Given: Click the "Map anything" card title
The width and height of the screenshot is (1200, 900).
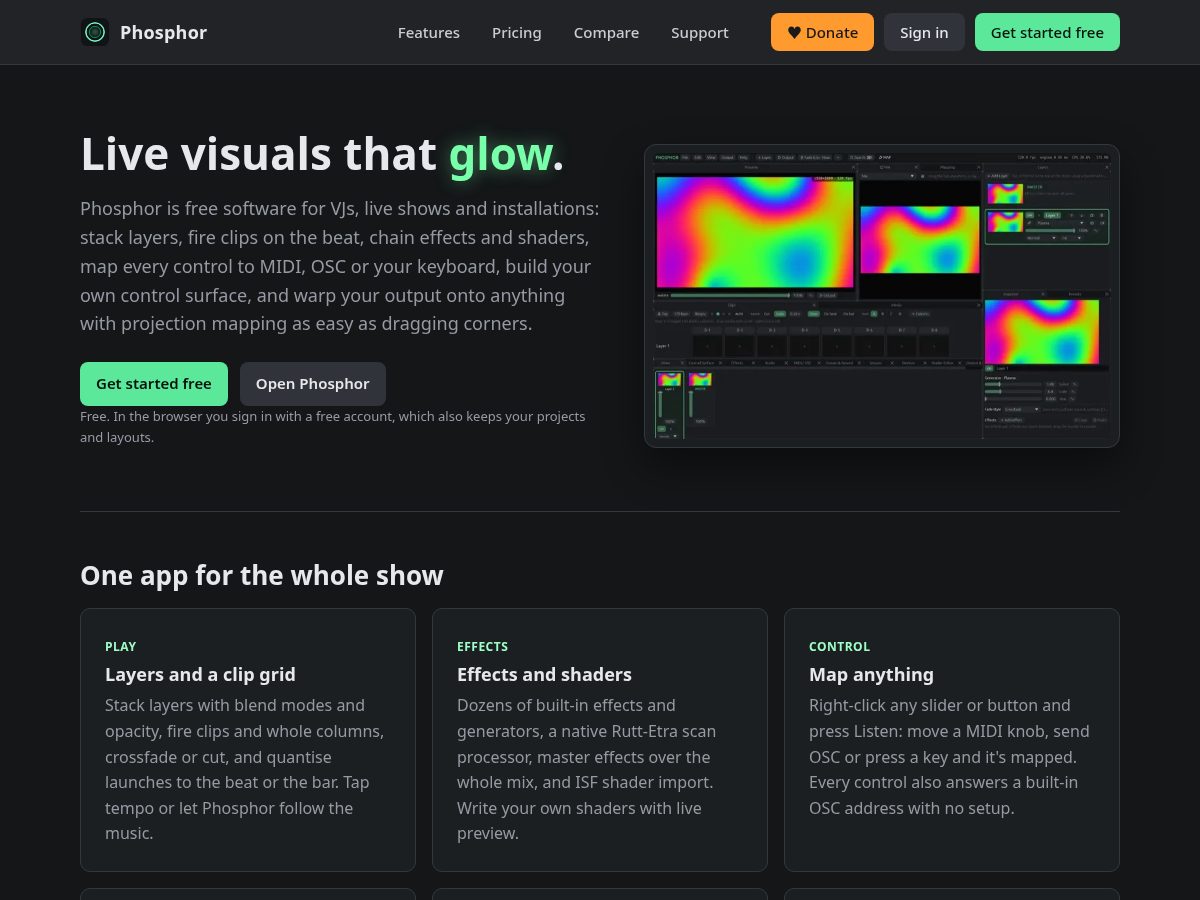Looking at the screenshot, I should 871,674.
